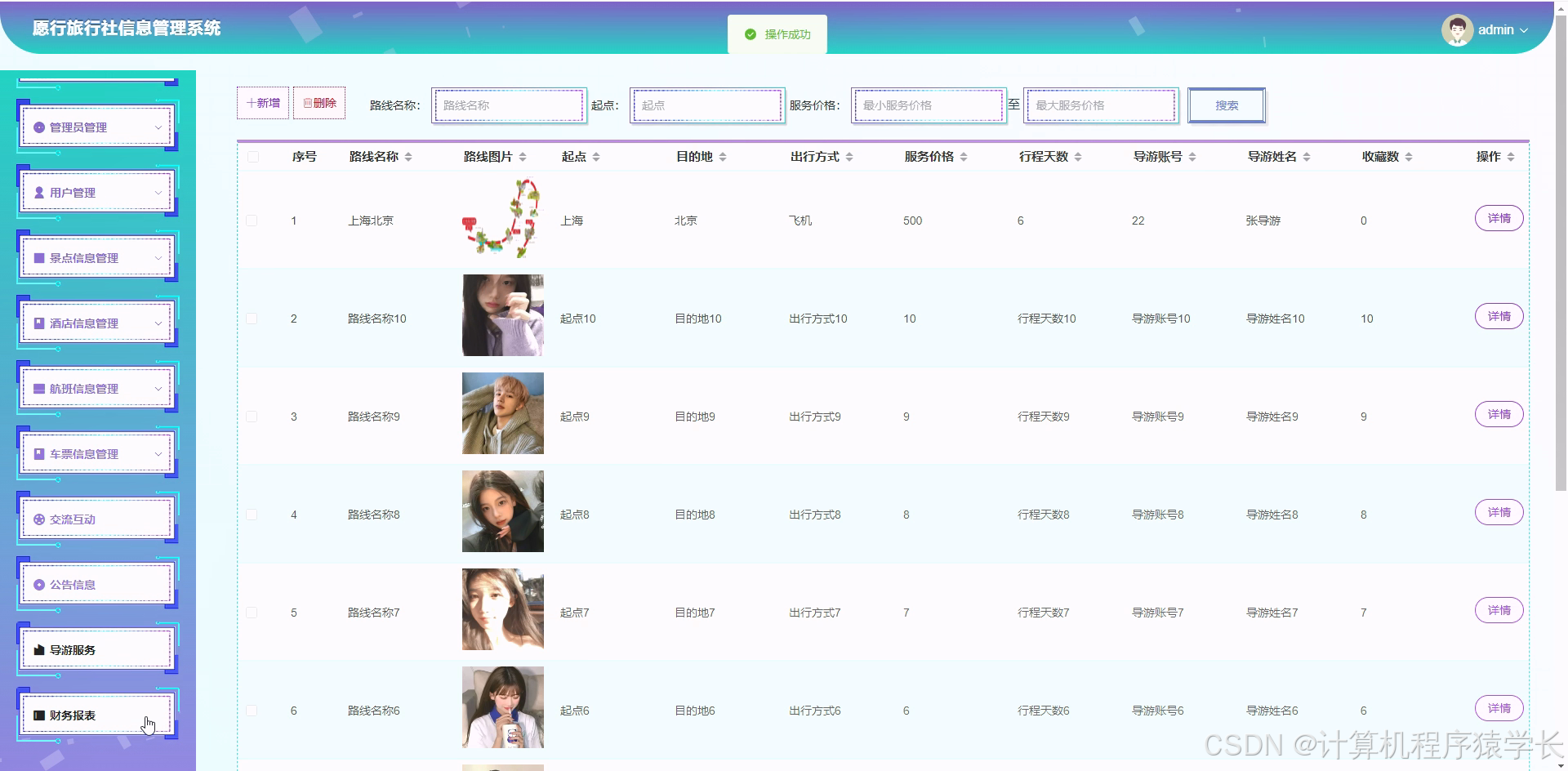Sort by 导游姓名 column arrows

[1307, 157]
